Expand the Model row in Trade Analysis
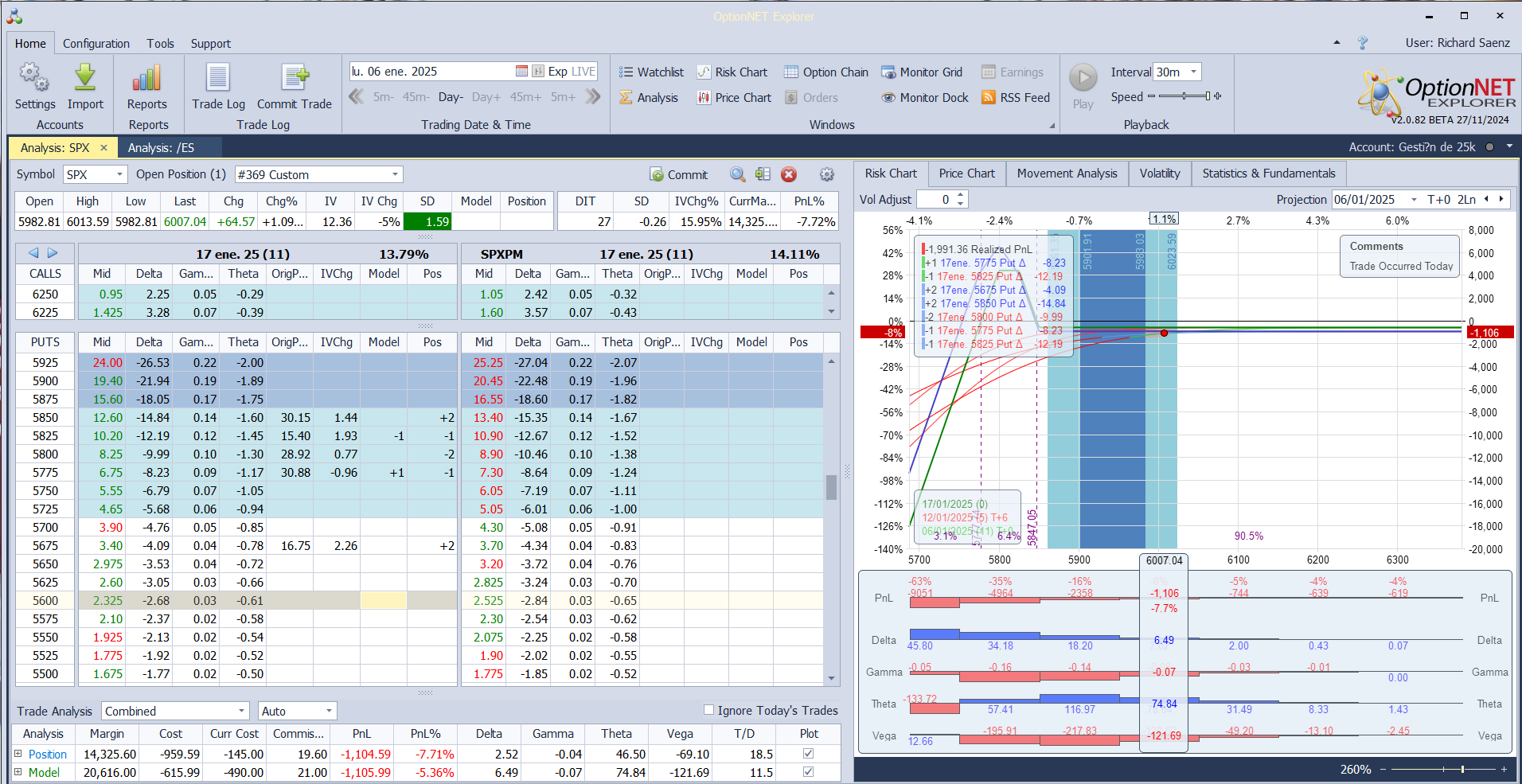The image size is (1522, 784). 18,771
